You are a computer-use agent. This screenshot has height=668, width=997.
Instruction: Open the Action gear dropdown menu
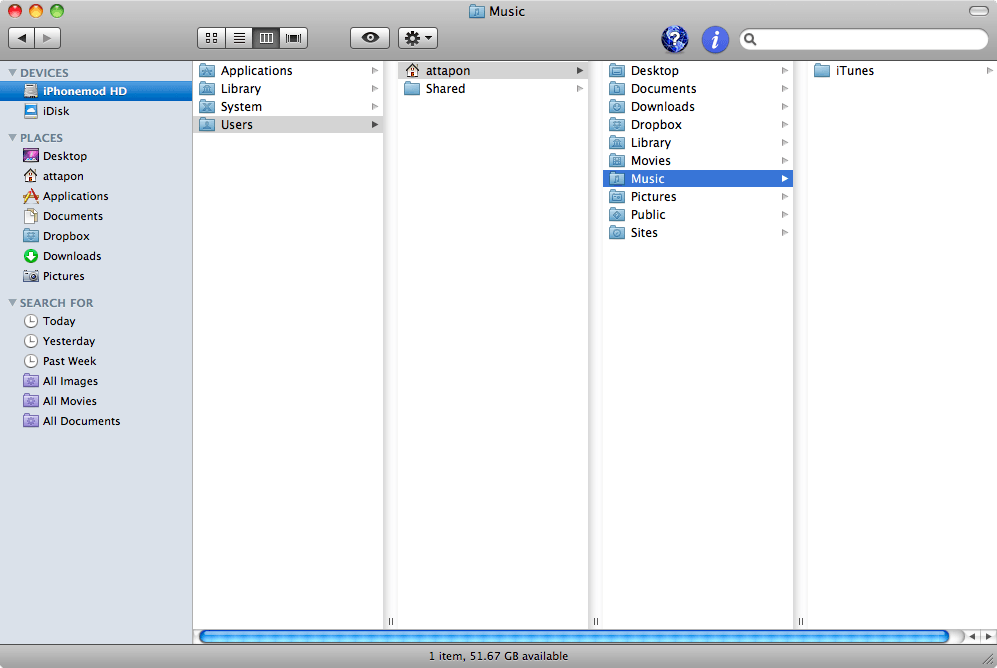pos(418,38)
